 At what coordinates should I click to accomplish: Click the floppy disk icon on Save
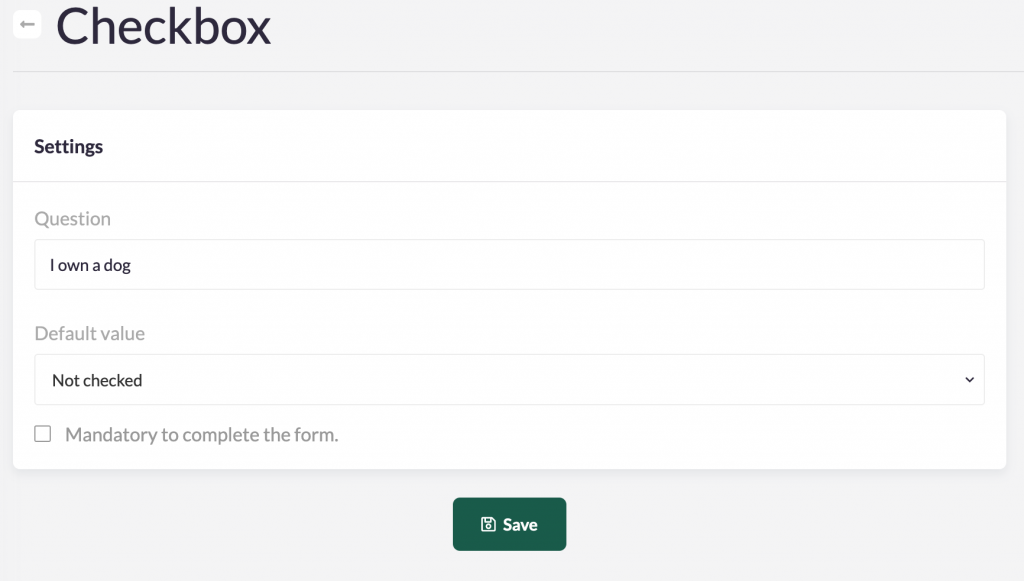[488, 524]
